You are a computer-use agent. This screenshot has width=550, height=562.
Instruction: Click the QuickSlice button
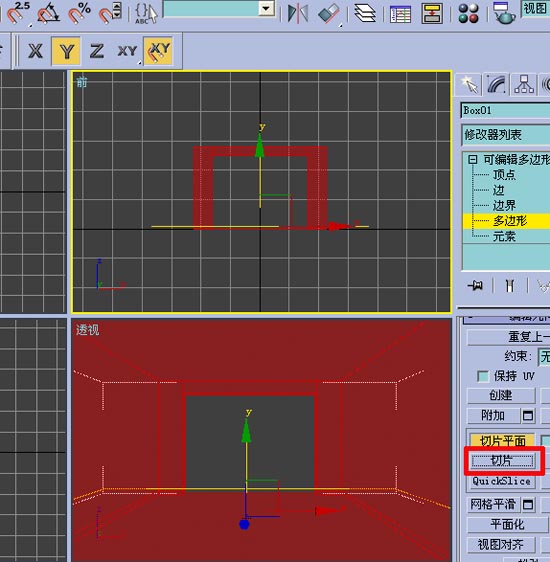point(501,481)
